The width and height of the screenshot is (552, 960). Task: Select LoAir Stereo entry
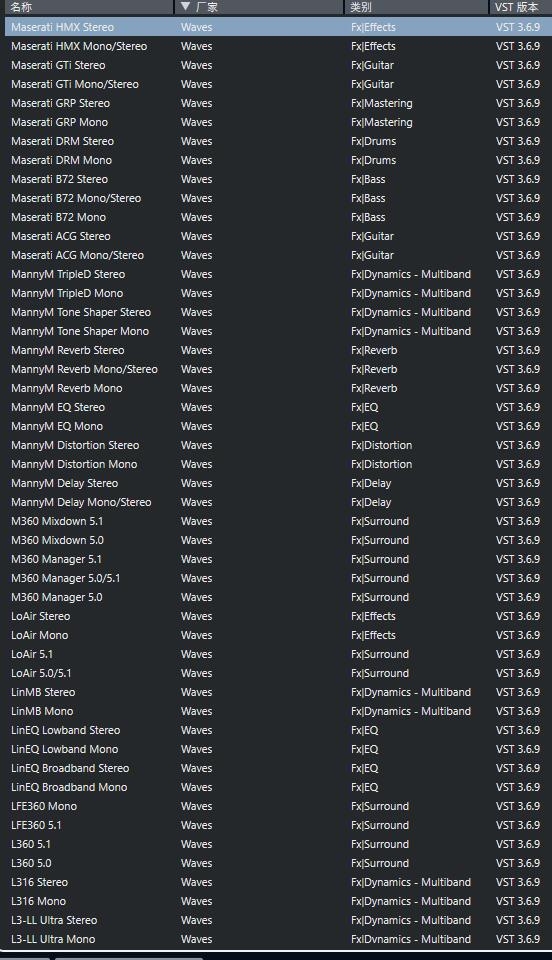coord(278,615)
